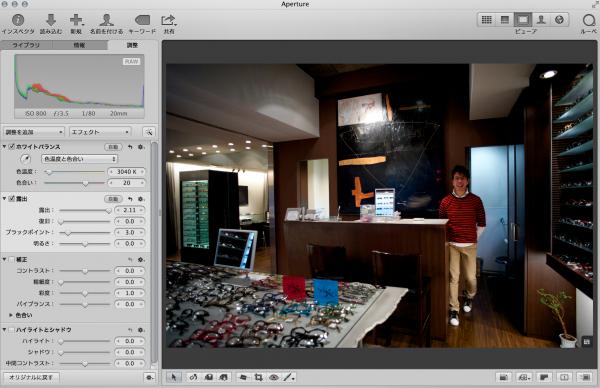This screenshot has height=388, width=600.
Task: Expand the Color tint (色合い) disclosure triangle
Action: pos(11,315)
